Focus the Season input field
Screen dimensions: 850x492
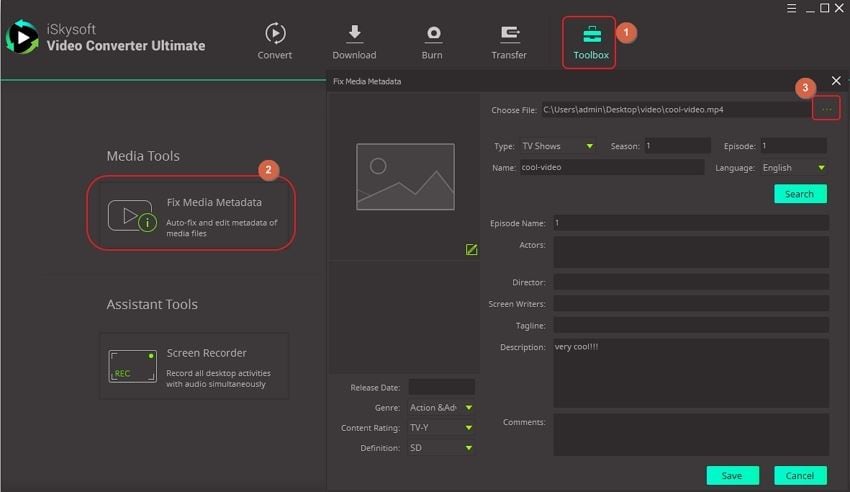677,146
